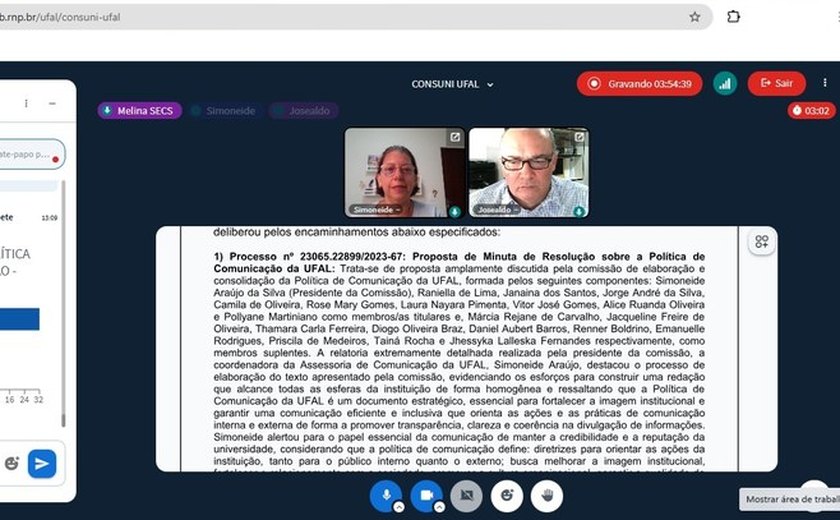840x520 pixels.
Task: Click Josealdo's webcam video thumbnail
Action: 529,172
